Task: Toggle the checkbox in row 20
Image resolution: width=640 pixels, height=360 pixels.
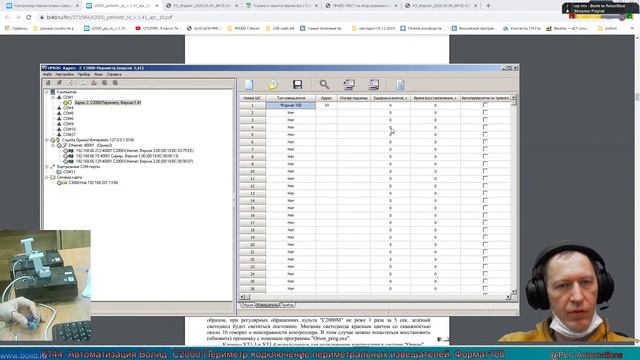Action: coord(485,244)
